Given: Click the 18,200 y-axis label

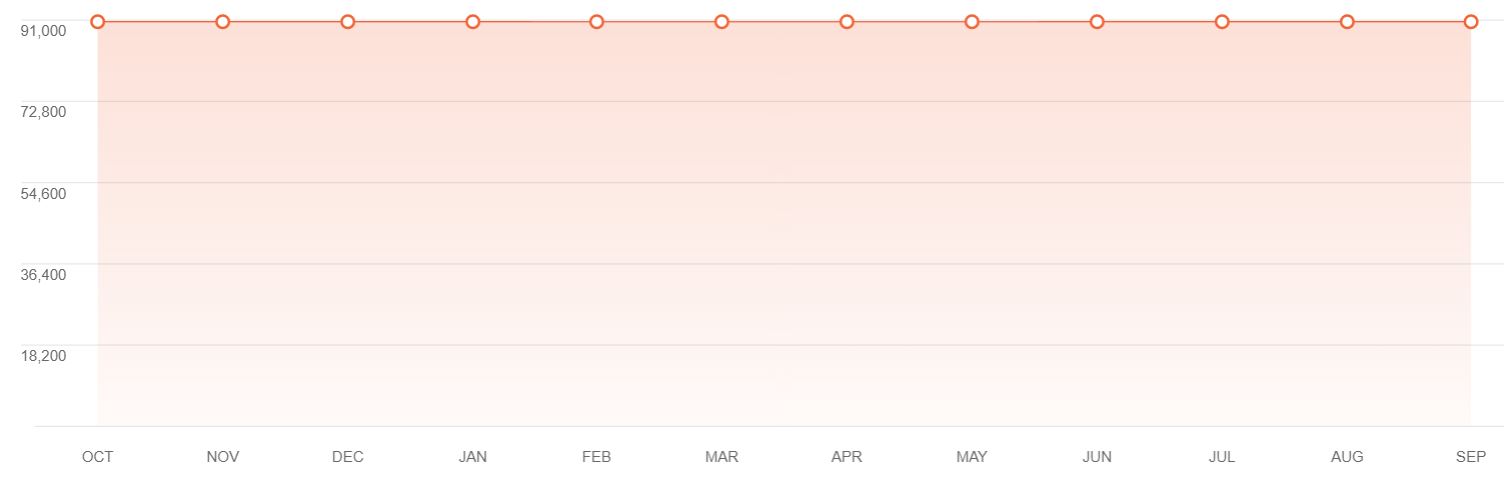Looking at the screenshot, I should tap(43, 355).
